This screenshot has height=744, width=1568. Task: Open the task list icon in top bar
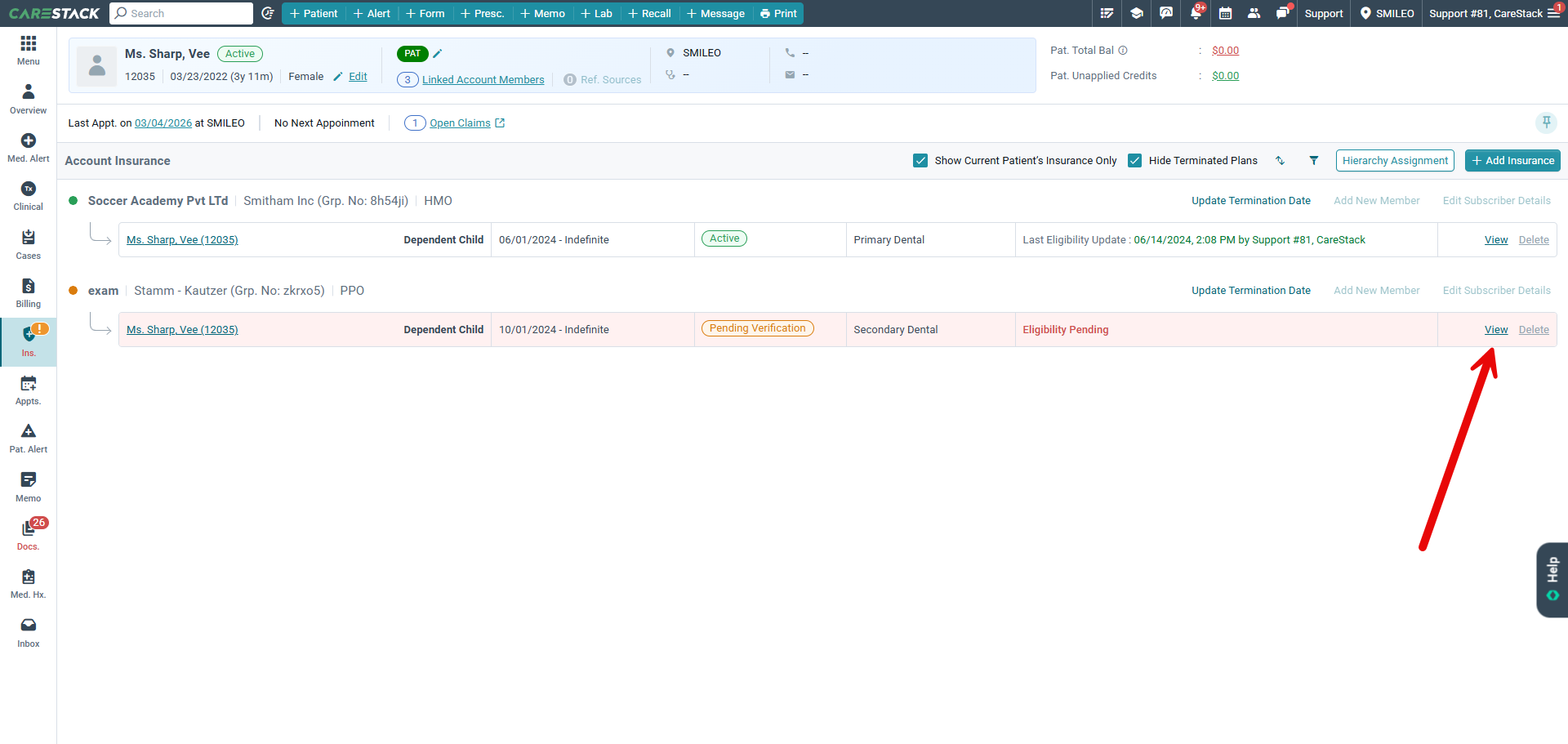coord(1107,13)
